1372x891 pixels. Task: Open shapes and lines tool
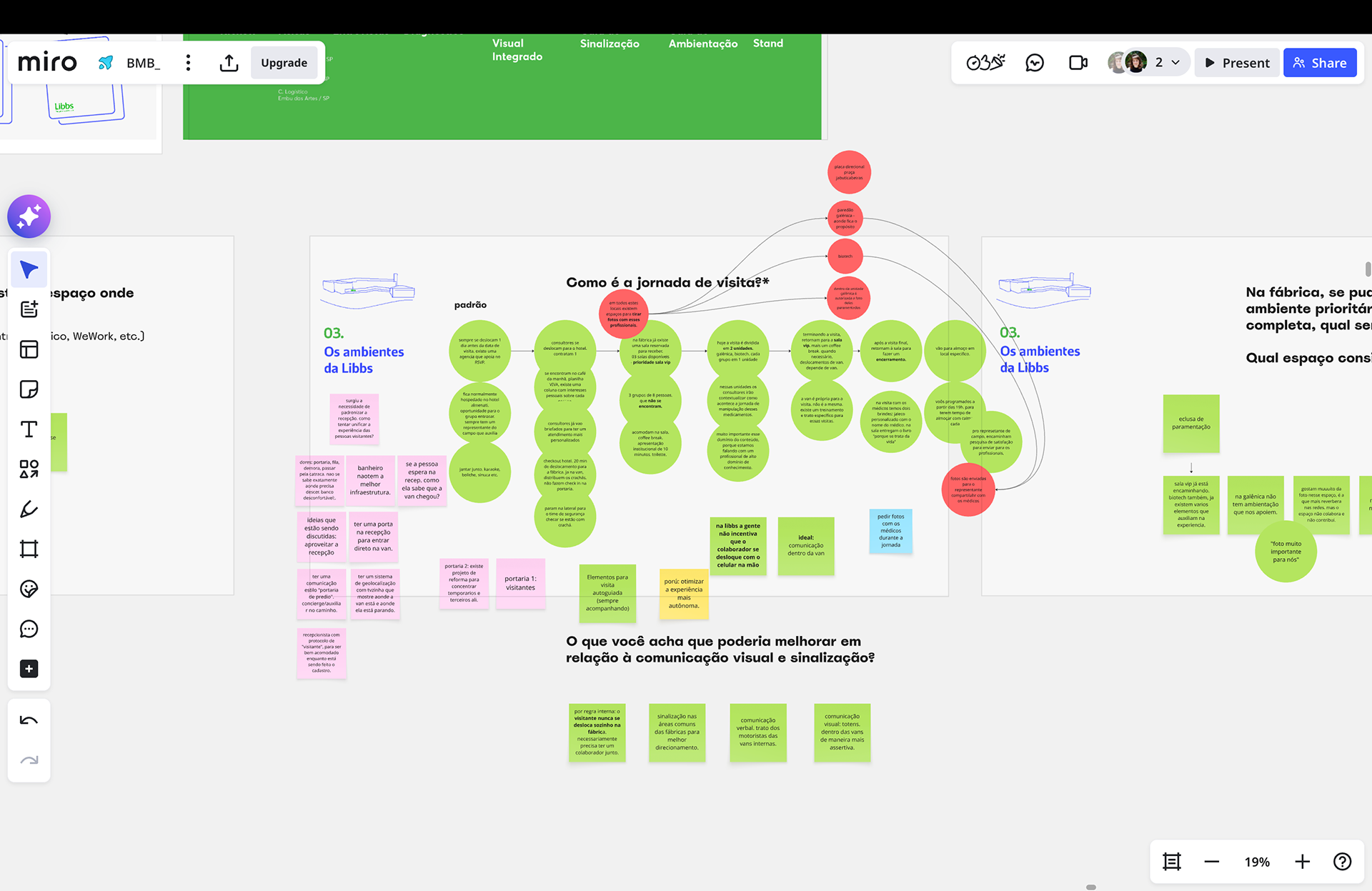[x=29, y=469]
